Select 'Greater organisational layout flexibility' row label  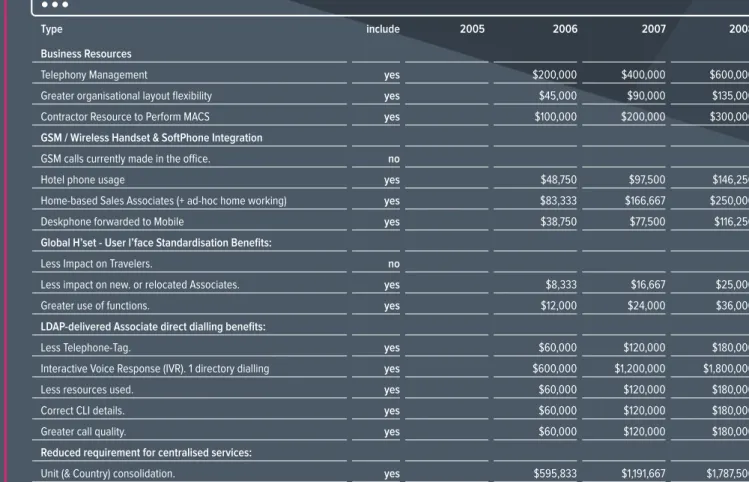(126, 96)
